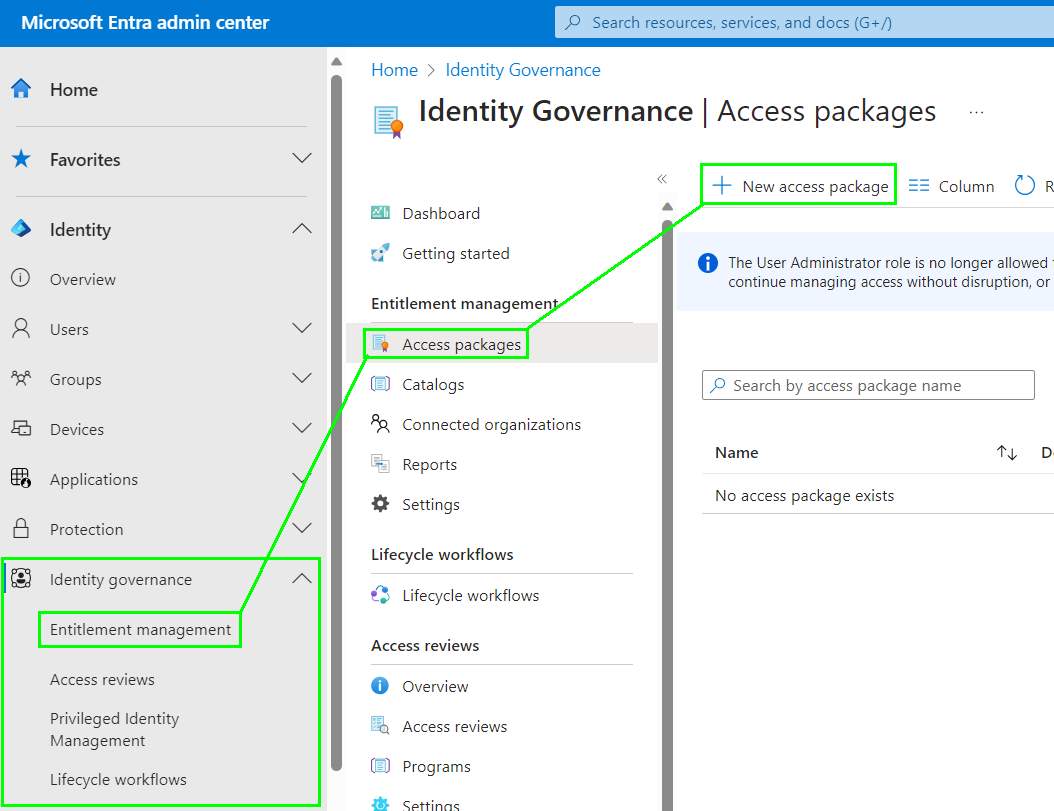
Task: Collapse the side menu with double-chevron
Action: (661, 179)
